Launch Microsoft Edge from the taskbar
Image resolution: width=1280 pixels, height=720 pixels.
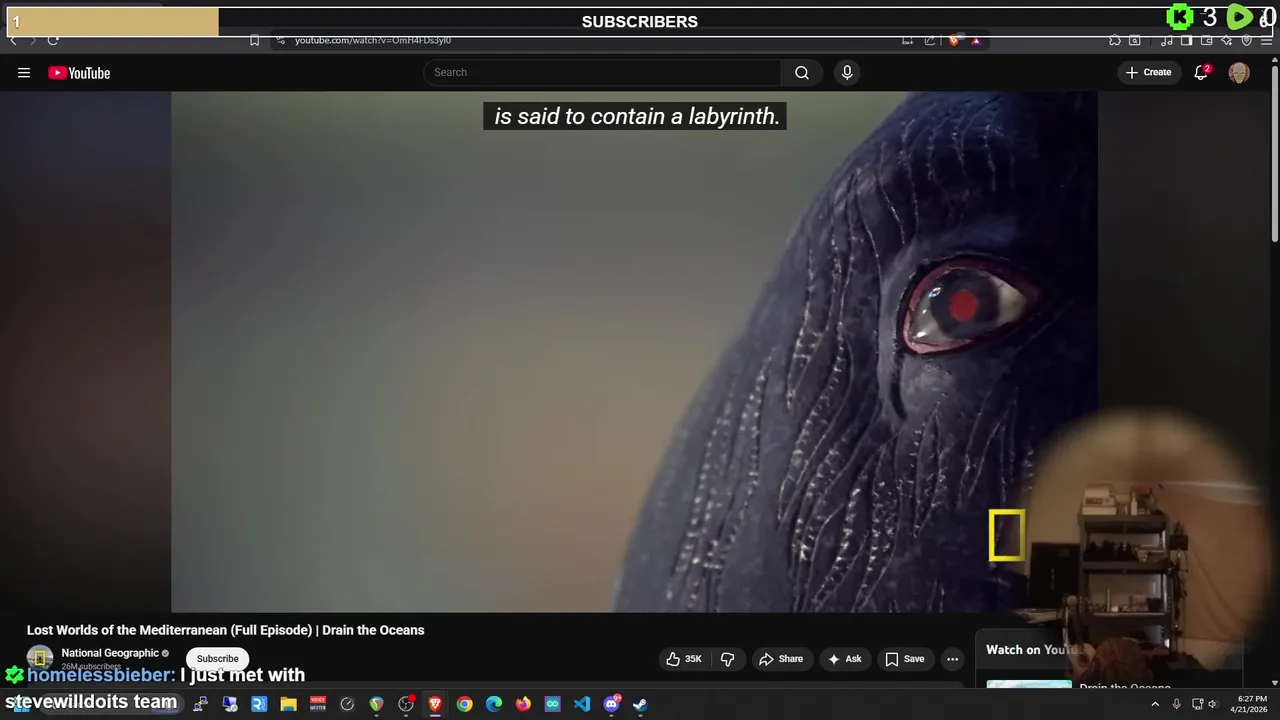click(x=494, y=704)
